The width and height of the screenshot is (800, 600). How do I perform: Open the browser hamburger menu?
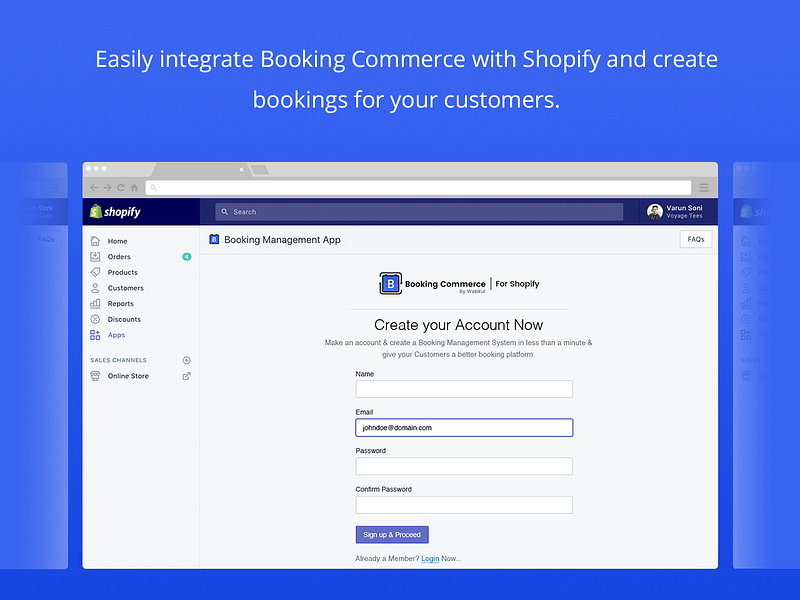click(704, 188)
